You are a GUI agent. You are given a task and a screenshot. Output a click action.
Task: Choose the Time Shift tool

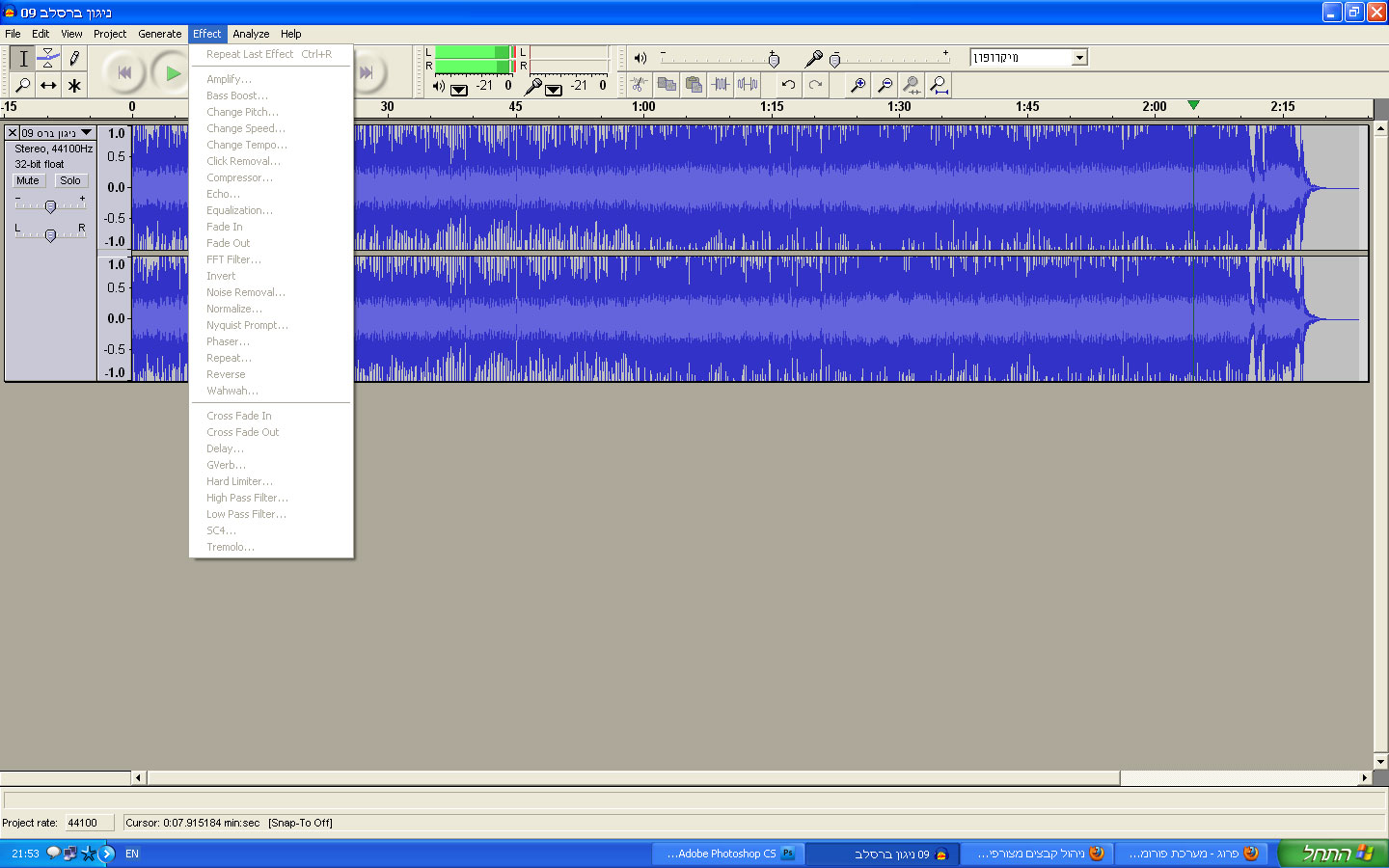pyautogui.click(x=48, y=86)
